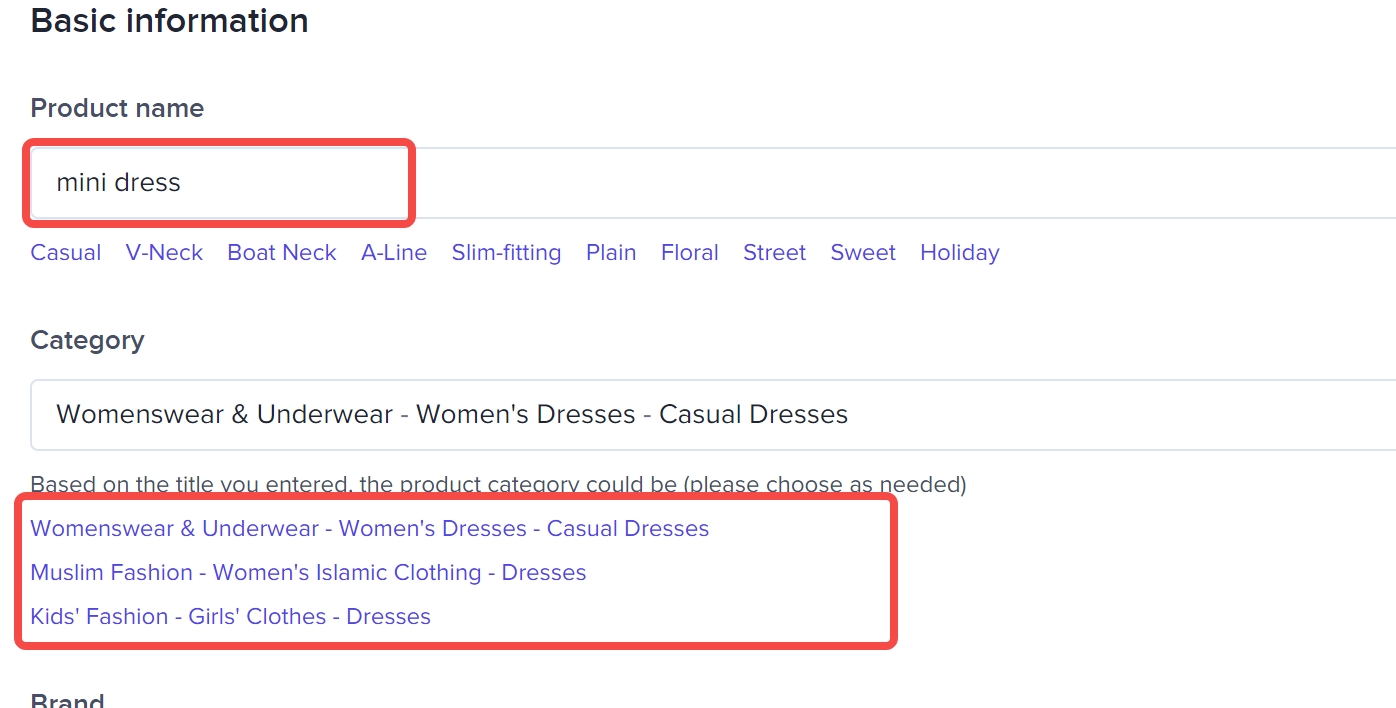This screenshot has height=708, width=1396.
Task: Add the Casual keyword suggestion
Action: pos(66,253)
